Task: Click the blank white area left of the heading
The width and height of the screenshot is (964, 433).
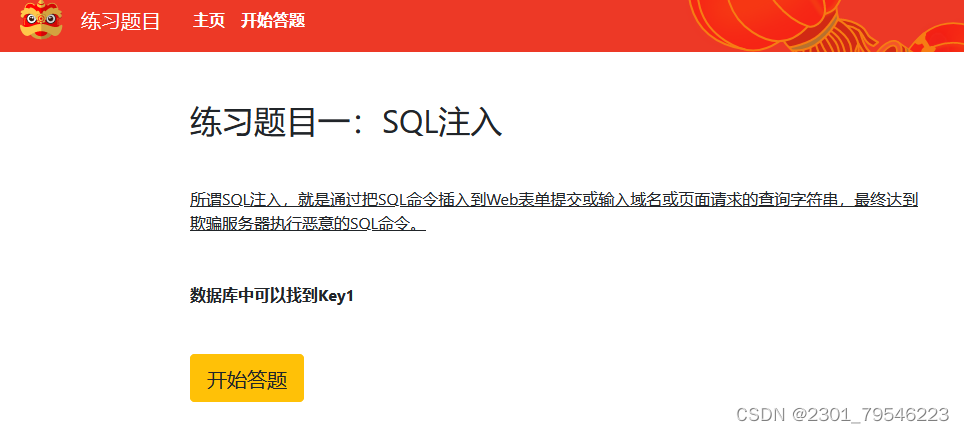Action: (x=92, y=123)
